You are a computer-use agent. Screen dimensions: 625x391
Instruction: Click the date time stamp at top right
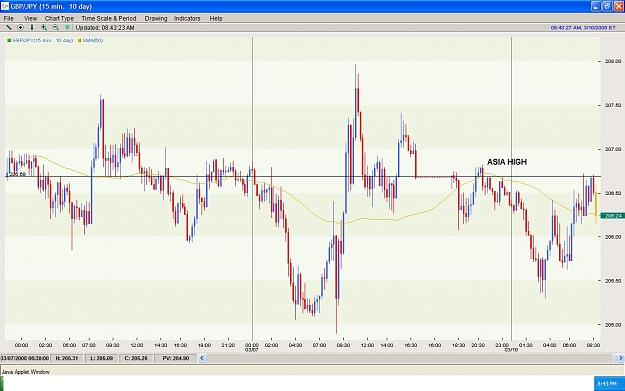583,28
